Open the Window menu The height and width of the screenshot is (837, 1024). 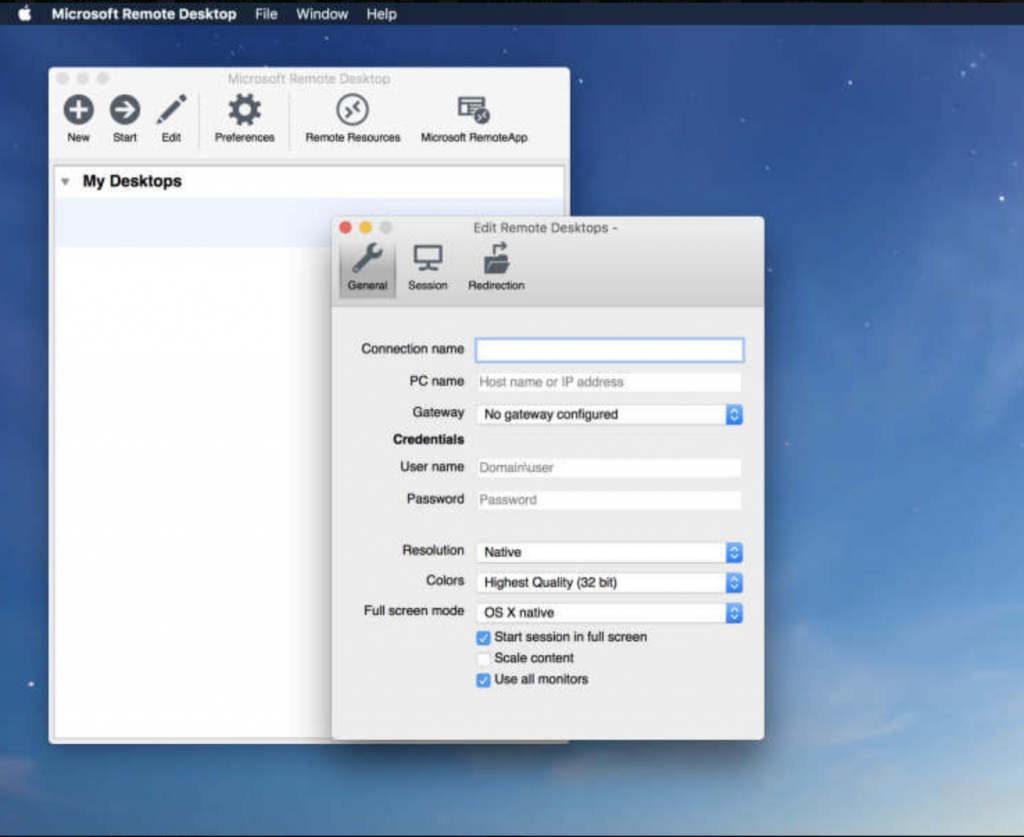322,14
